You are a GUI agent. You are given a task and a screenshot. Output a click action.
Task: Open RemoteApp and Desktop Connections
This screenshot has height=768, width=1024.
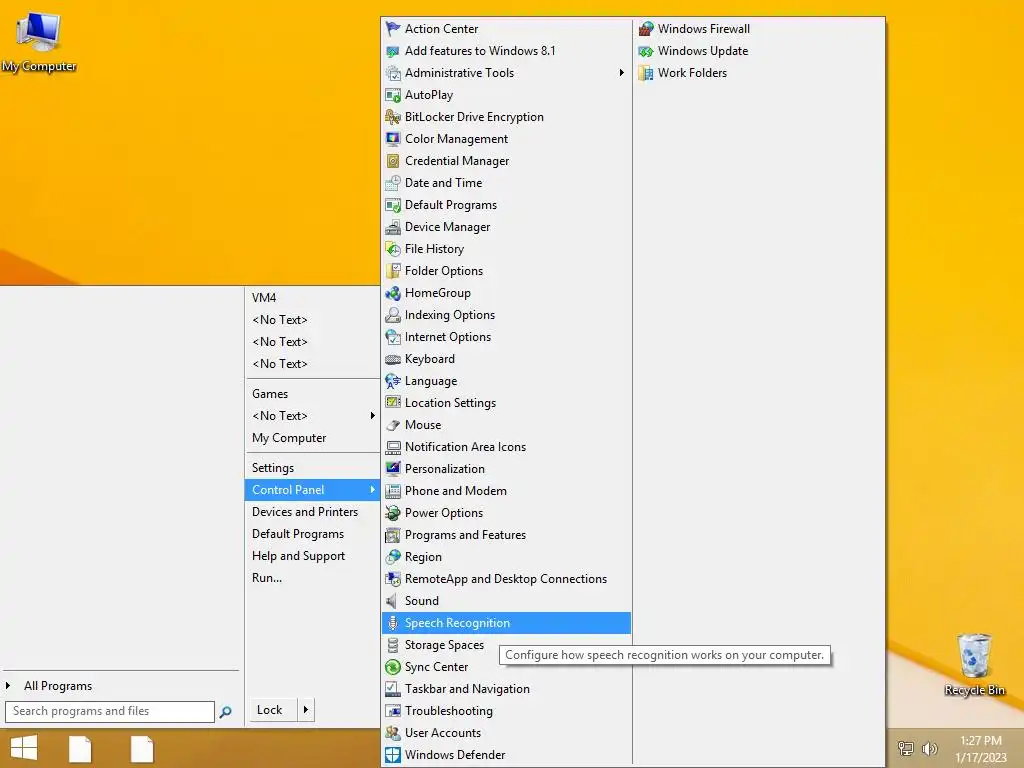click(506, 579)
